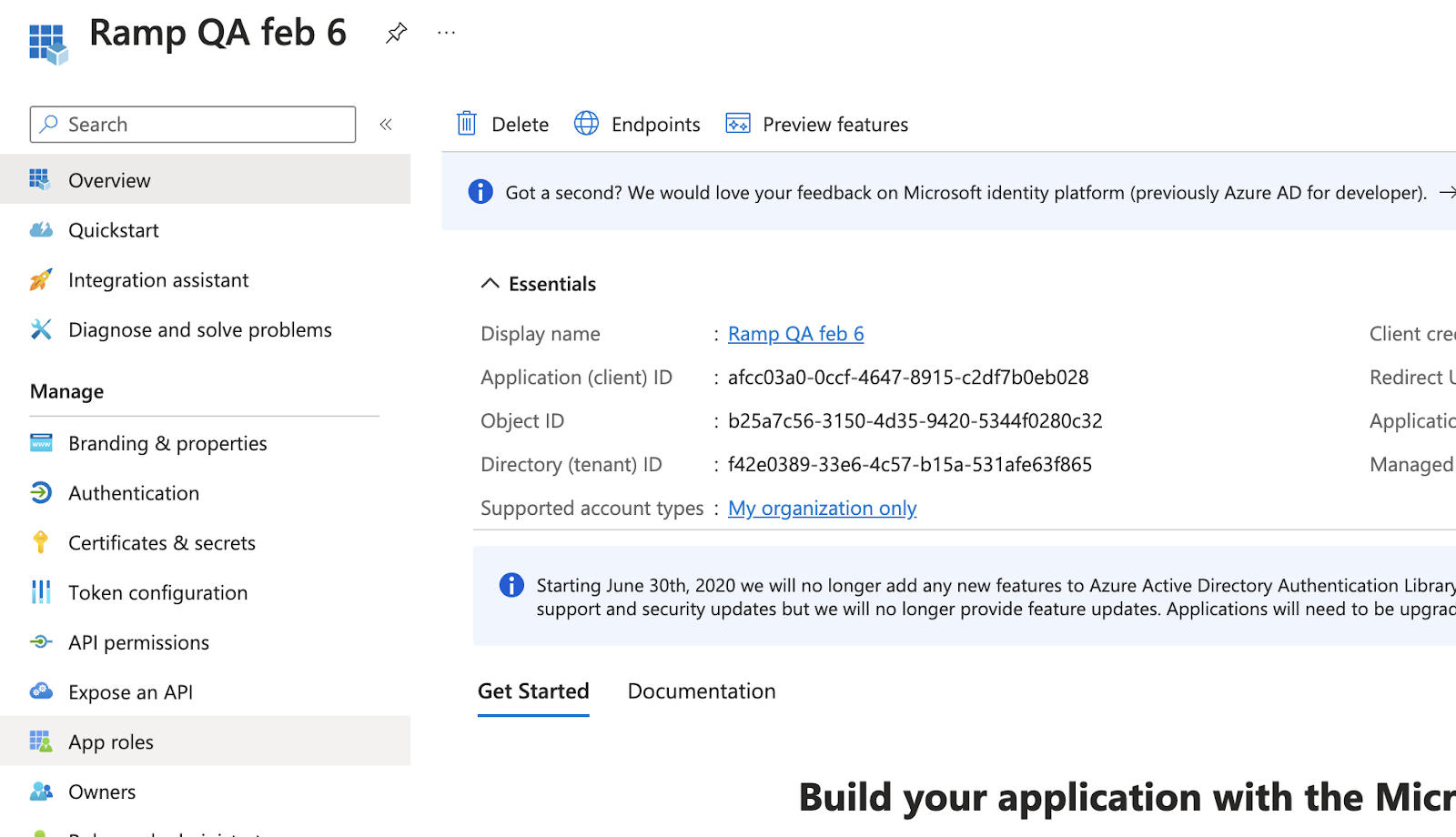Click the Integration assistant rocket icon
The image size is (1456, 837).
41,280
